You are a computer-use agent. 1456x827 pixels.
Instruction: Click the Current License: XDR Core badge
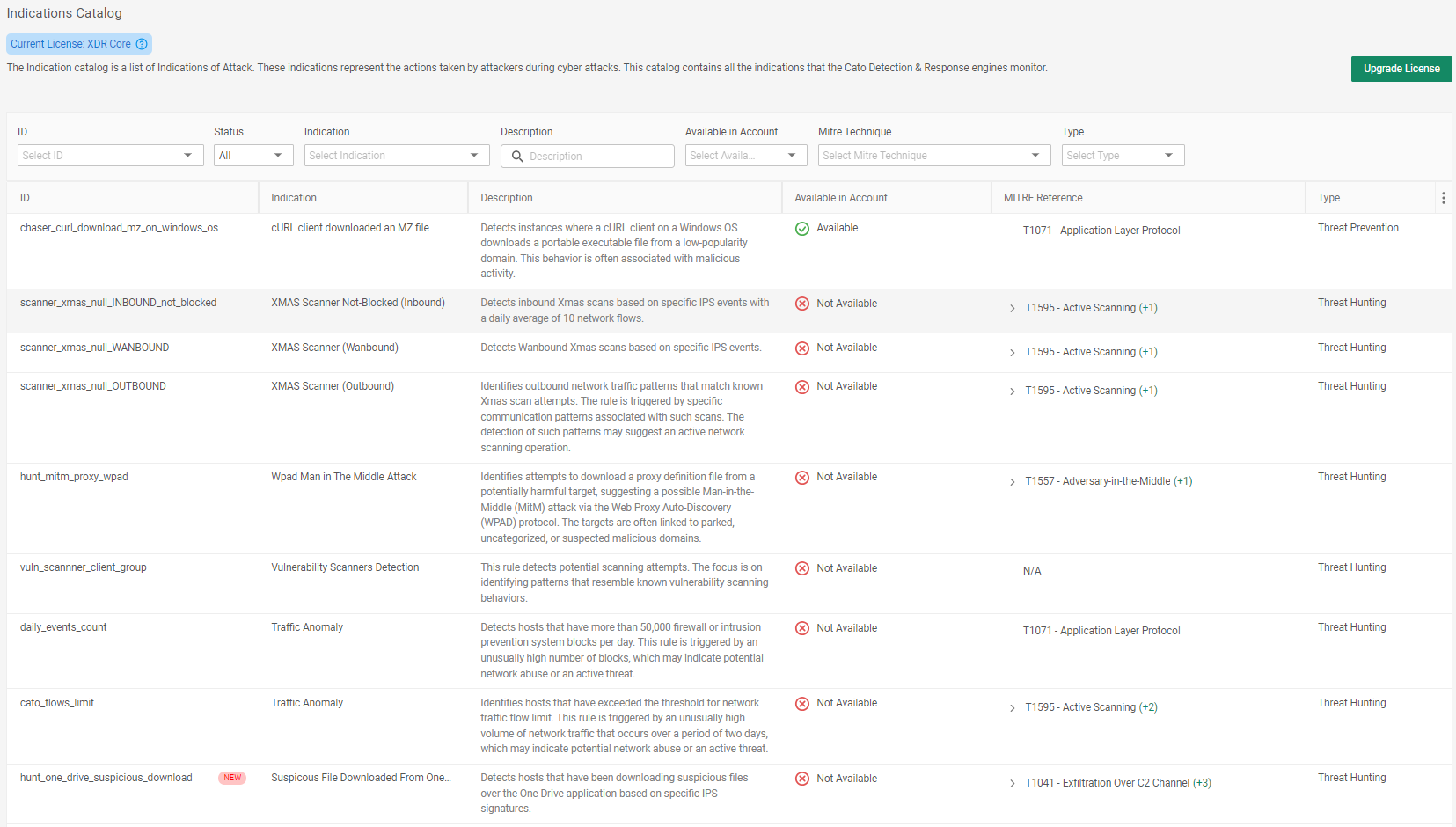point(70,44)
